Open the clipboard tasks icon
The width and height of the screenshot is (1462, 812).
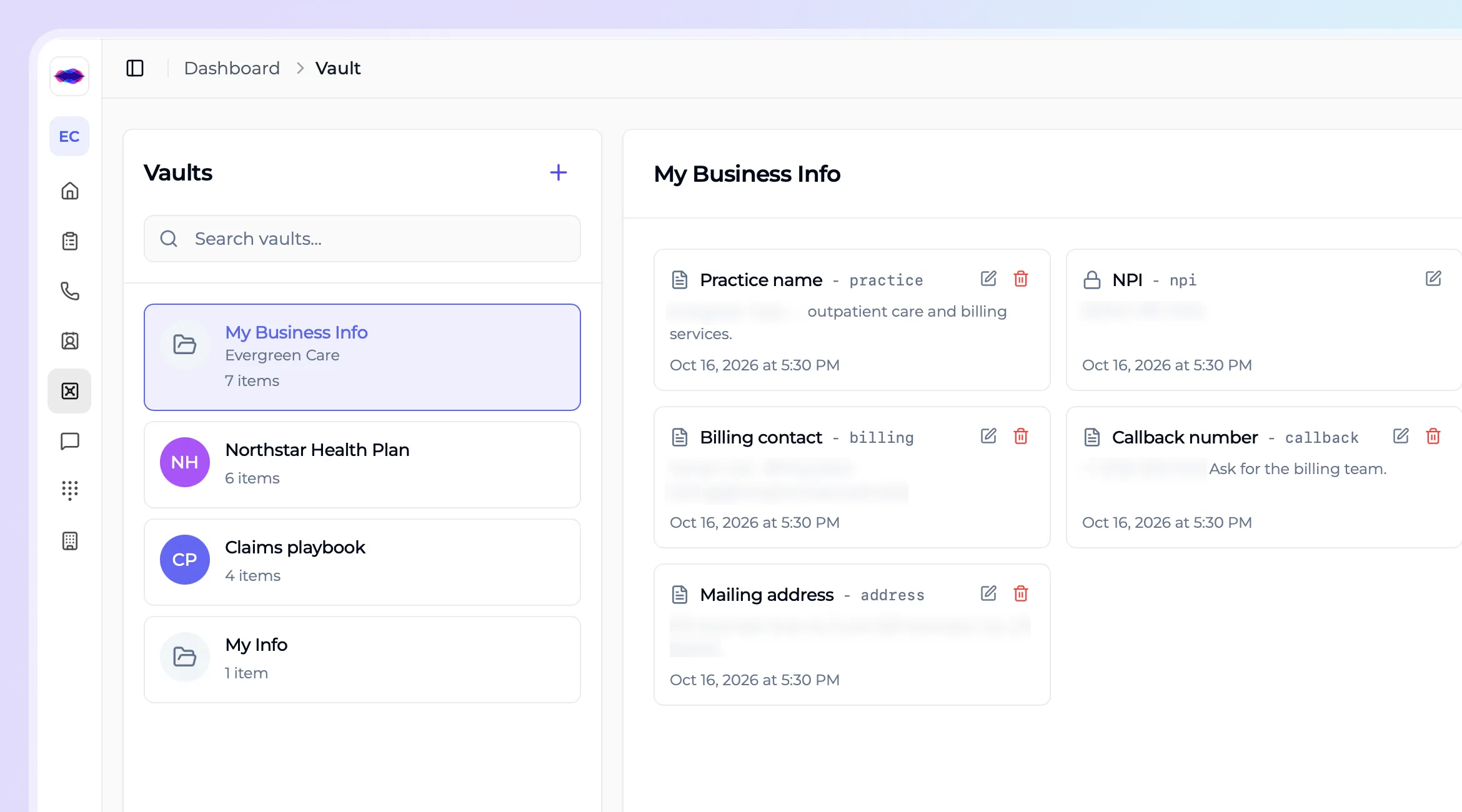pos(69,241)
